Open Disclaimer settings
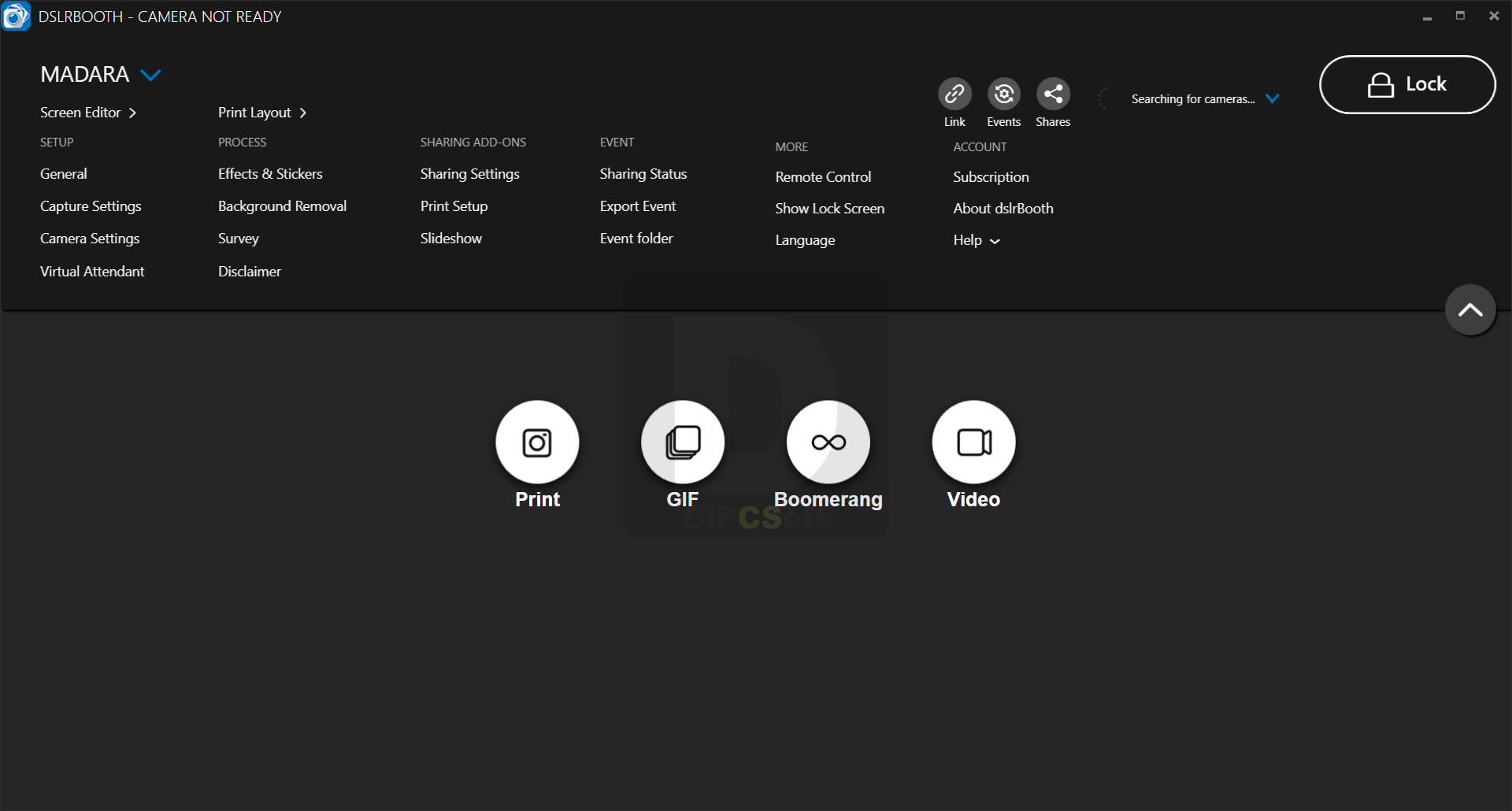Screen dimensions: 1512x811 pyautogui.click(x=250, y=272)
